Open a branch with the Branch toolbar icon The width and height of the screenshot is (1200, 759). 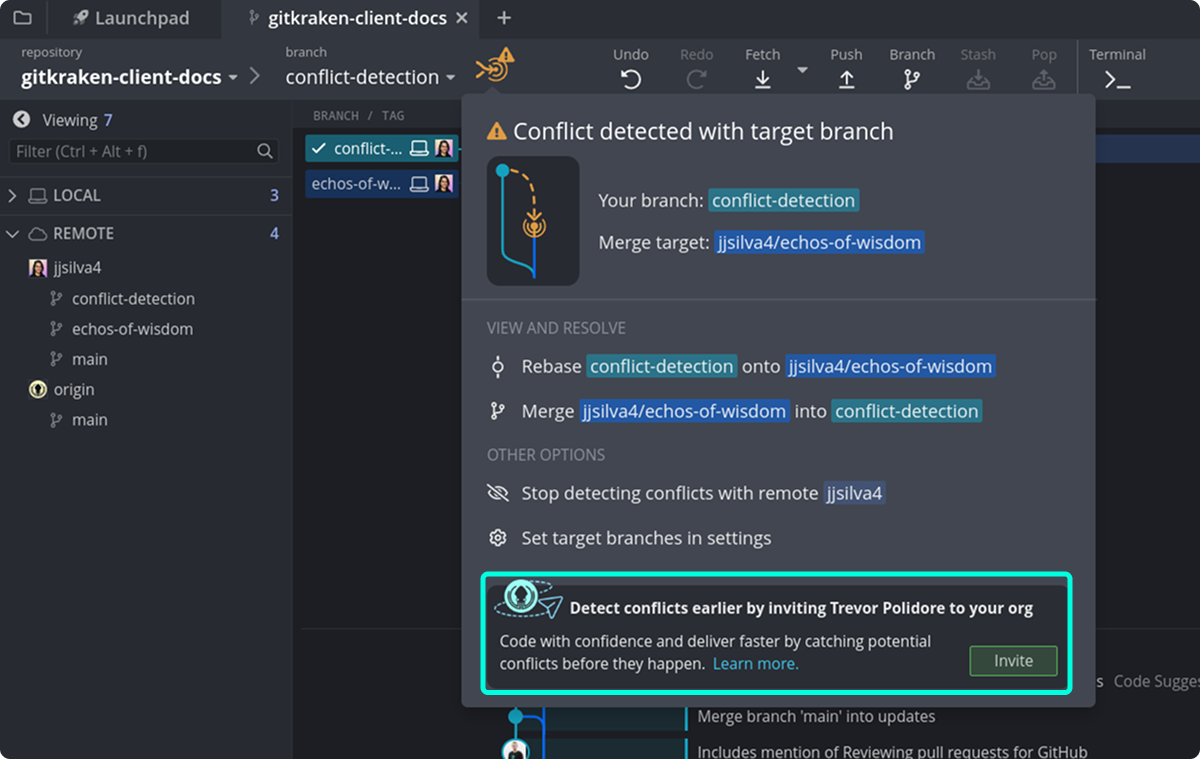pyautogui.click(x=911, y=77)
